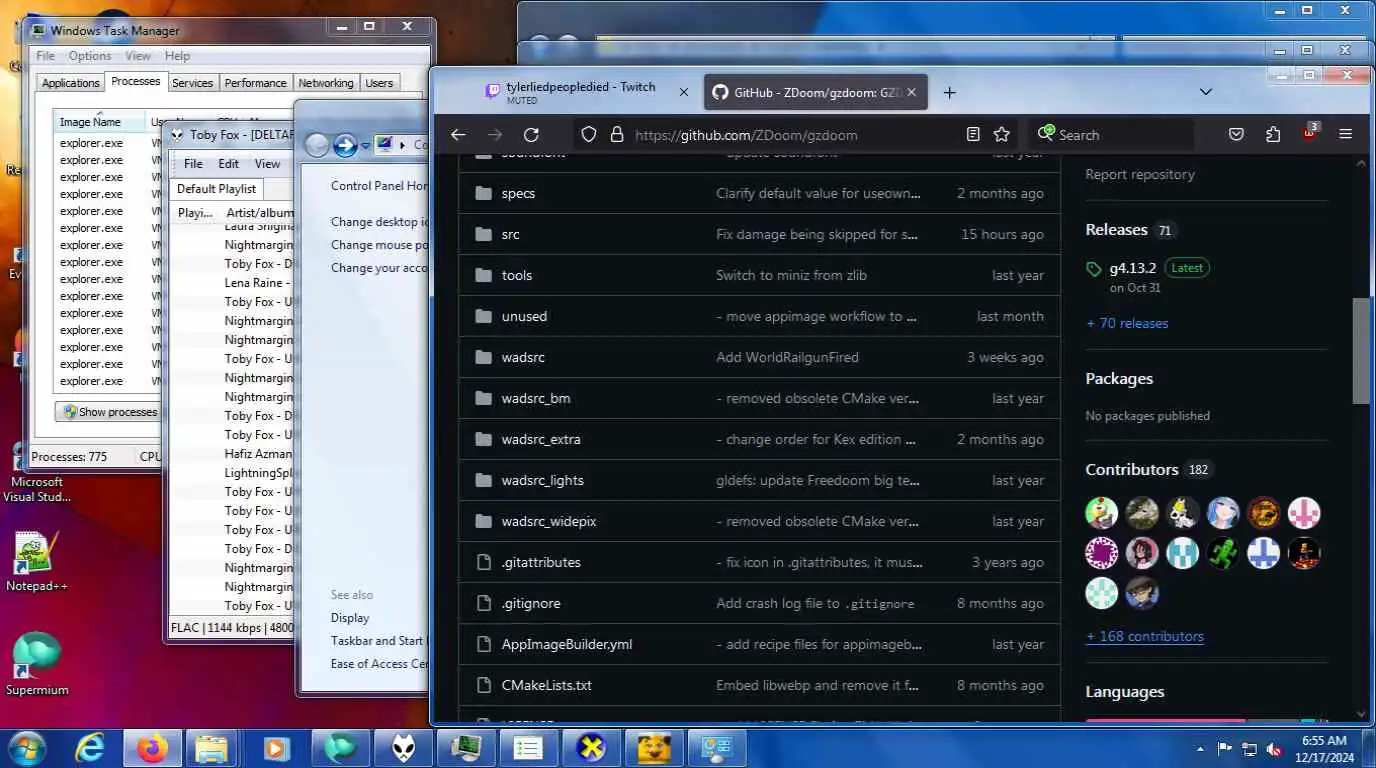1376x768 pixels.
Task: Sort processes by Image Name column
Action: 98,122
